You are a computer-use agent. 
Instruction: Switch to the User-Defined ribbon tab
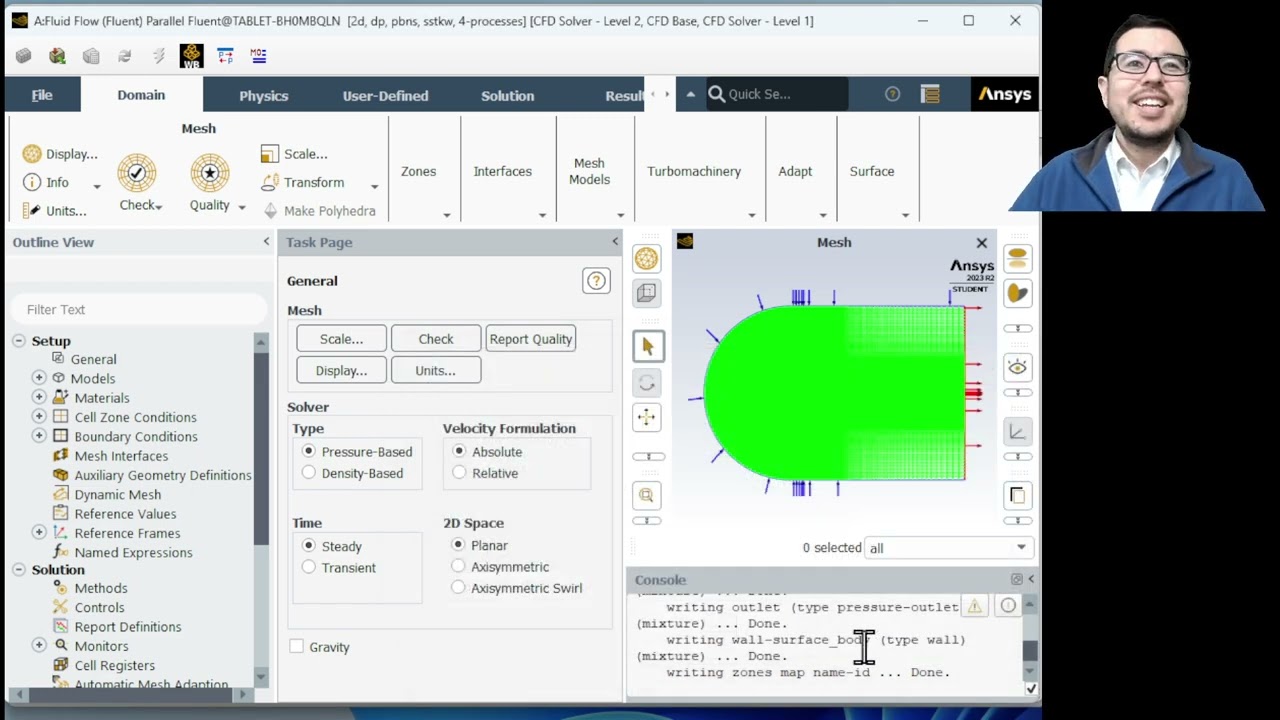[x=385, y=95]
